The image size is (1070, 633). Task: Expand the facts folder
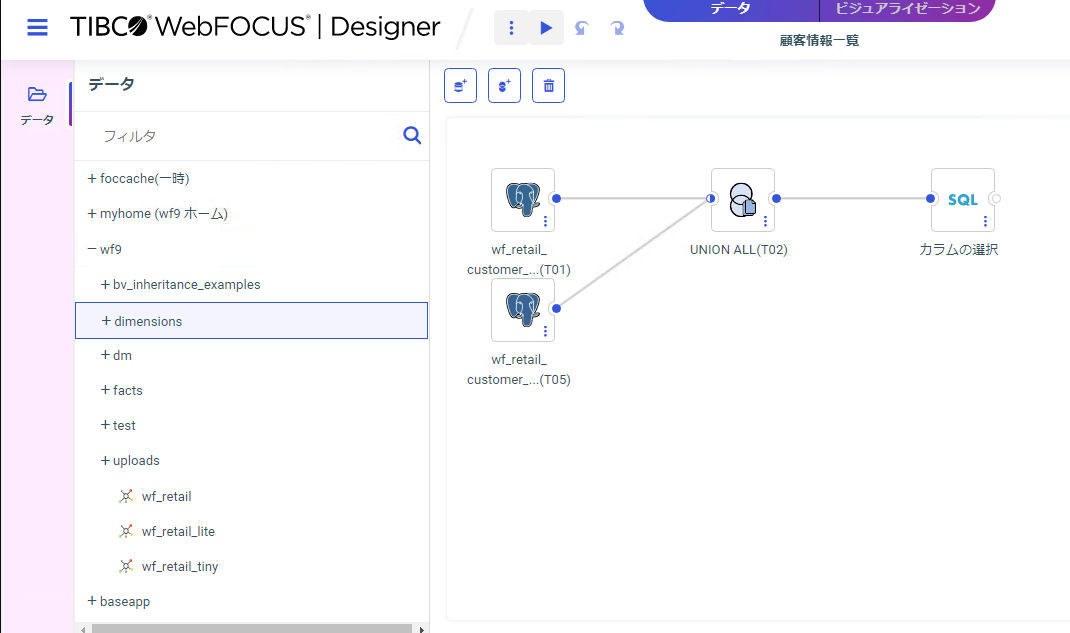click(105, 390)
